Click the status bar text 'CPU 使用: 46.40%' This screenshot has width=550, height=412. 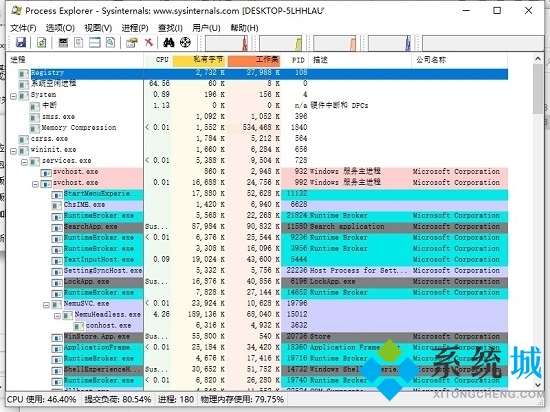41,400
